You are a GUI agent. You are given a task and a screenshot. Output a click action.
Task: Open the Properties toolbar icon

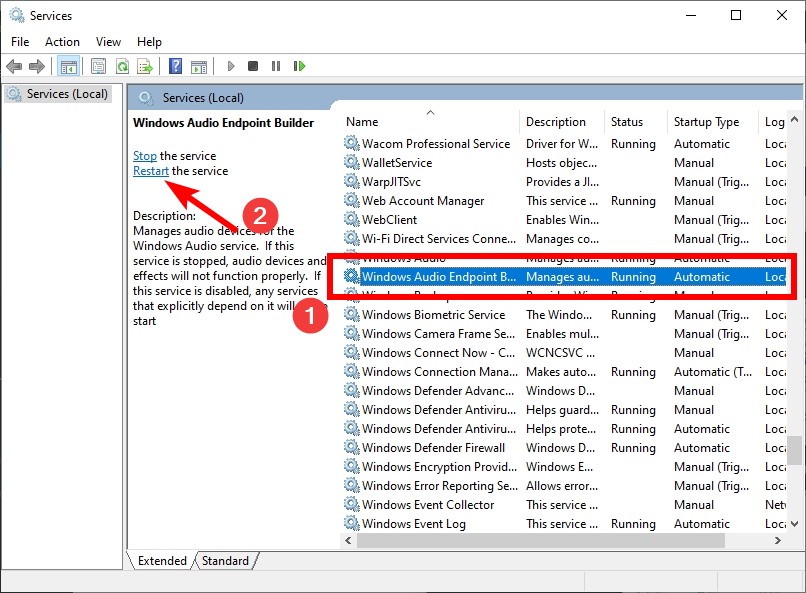(x=98, y=66)
